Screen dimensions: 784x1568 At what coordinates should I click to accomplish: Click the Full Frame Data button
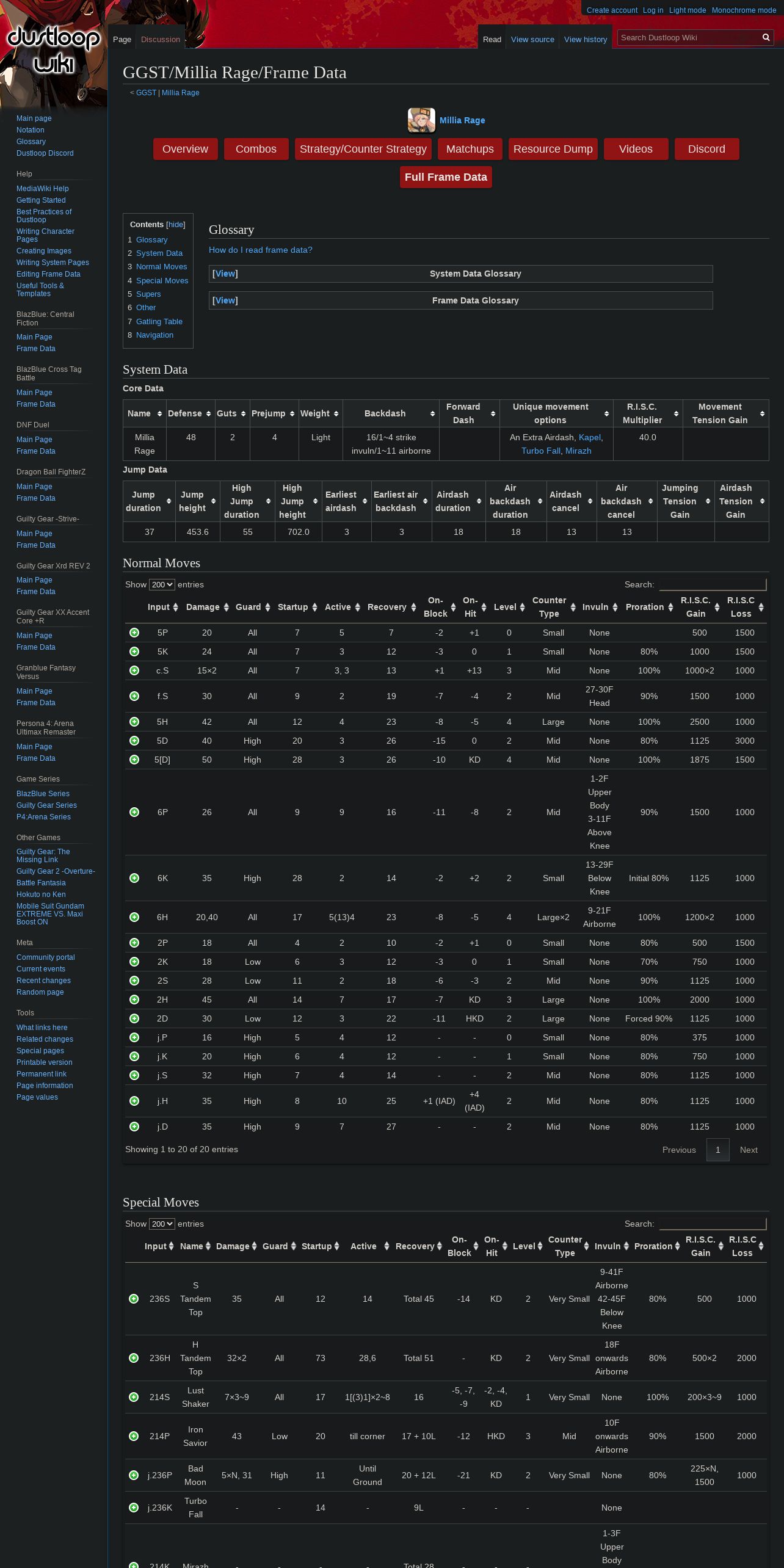pos(446,177)
